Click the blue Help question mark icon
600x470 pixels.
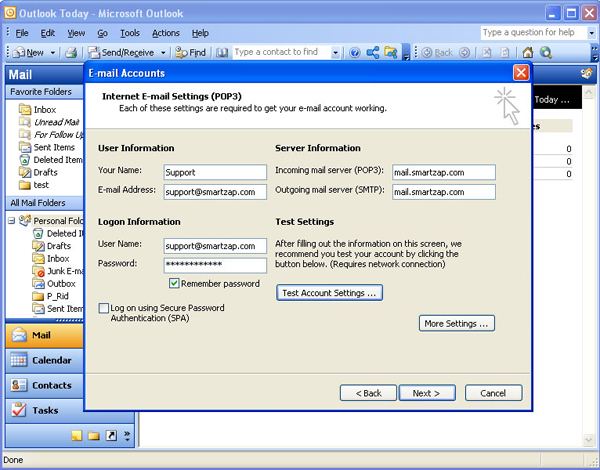point(355,52)
